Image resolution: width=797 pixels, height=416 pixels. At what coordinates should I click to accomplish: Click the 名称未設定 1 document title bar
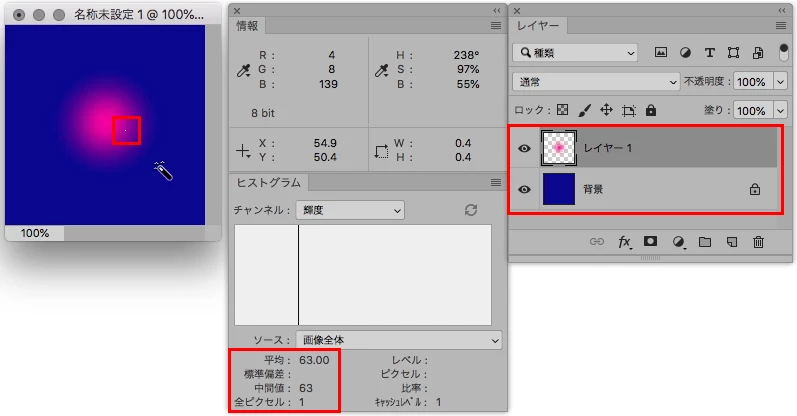[113, 14]
